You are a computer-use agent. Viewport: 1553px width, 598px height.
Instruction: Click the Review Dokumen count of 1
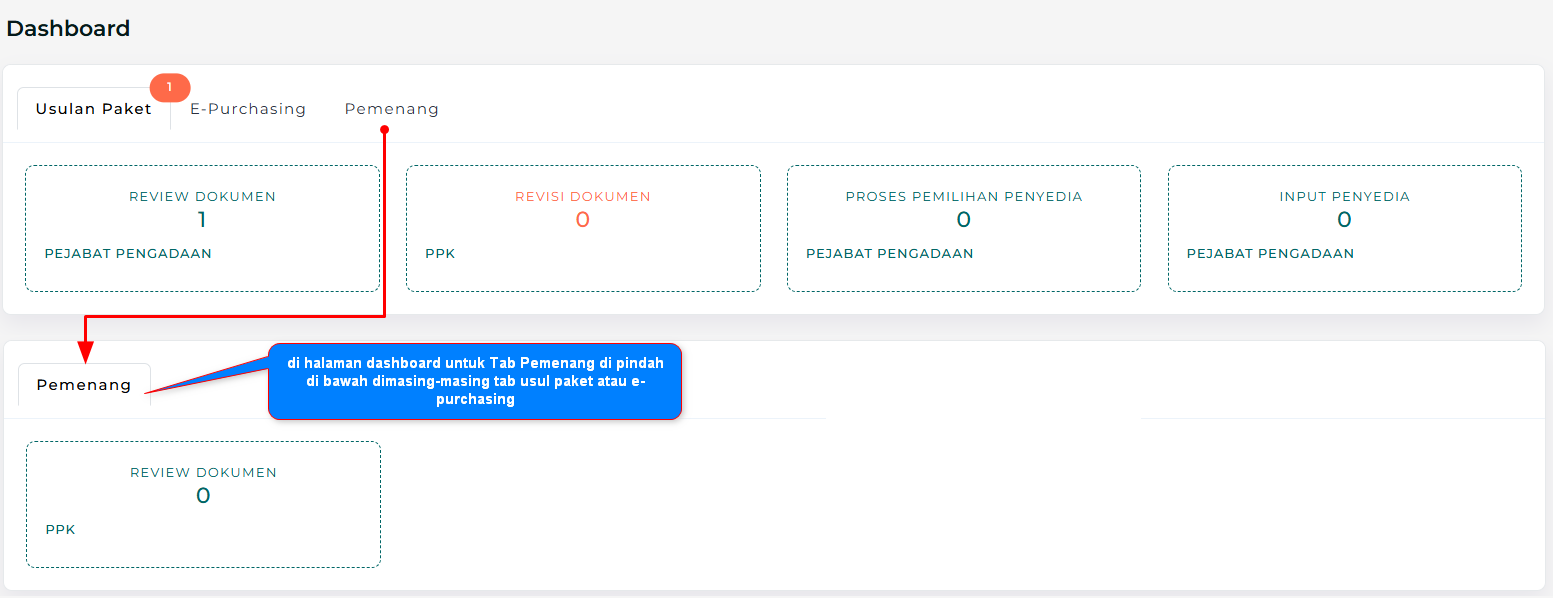(x=202, y=220)
